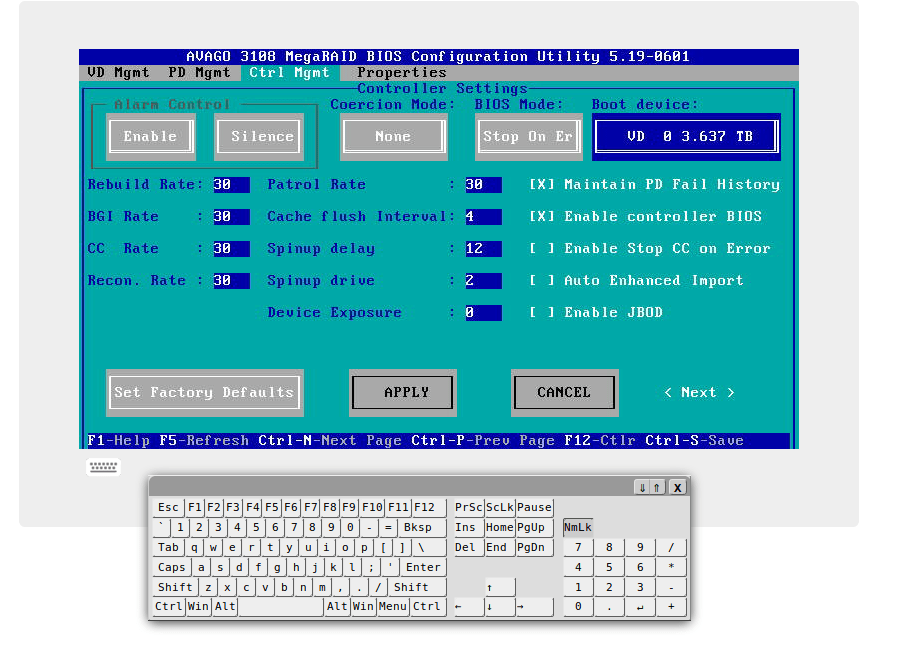Click the PgDn key on virtual keyboard
Image resolution: width=909 pixels, height=660 pixels.
click(533, 547)
